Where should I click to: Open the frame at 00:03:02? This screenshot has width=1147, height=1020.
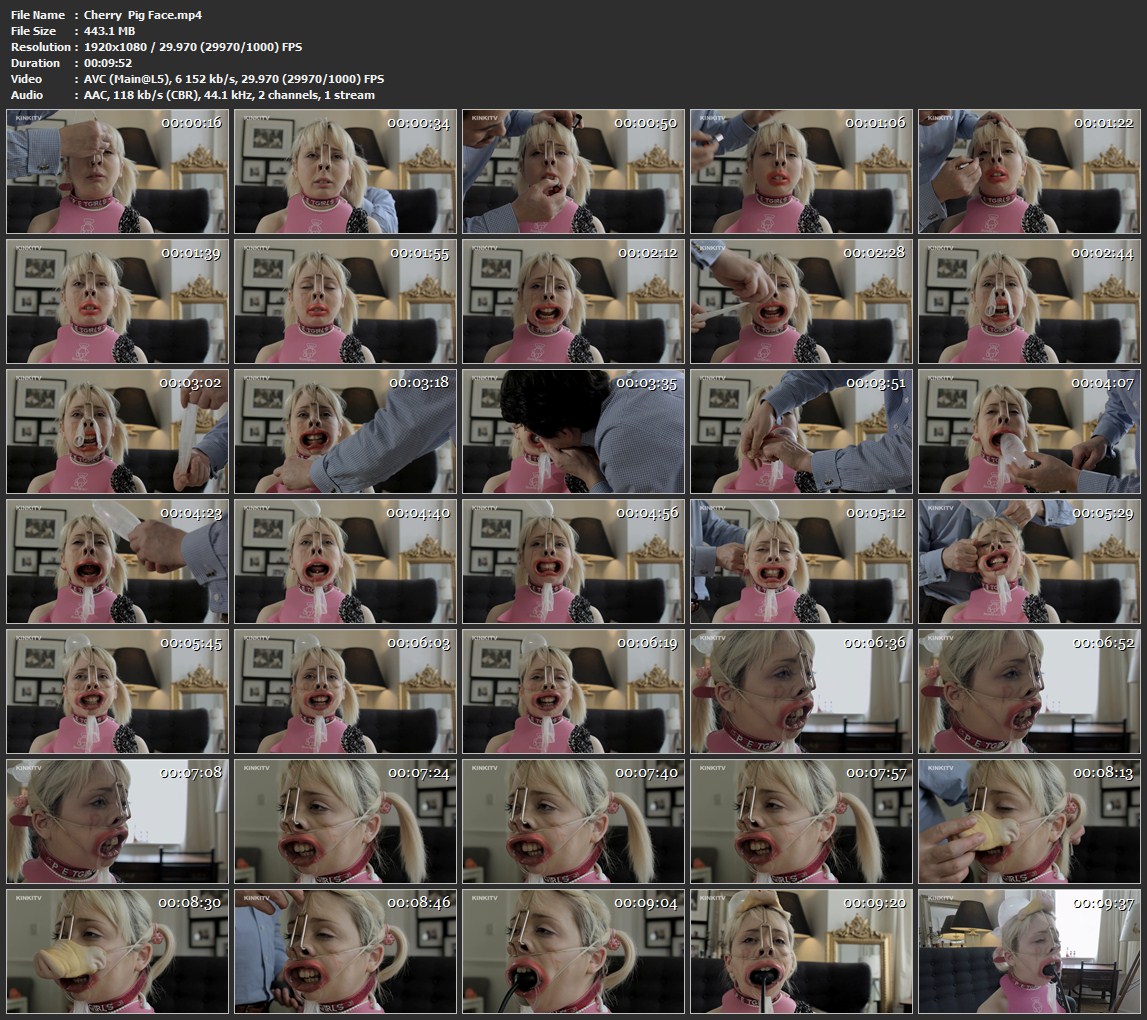(117, 431)
